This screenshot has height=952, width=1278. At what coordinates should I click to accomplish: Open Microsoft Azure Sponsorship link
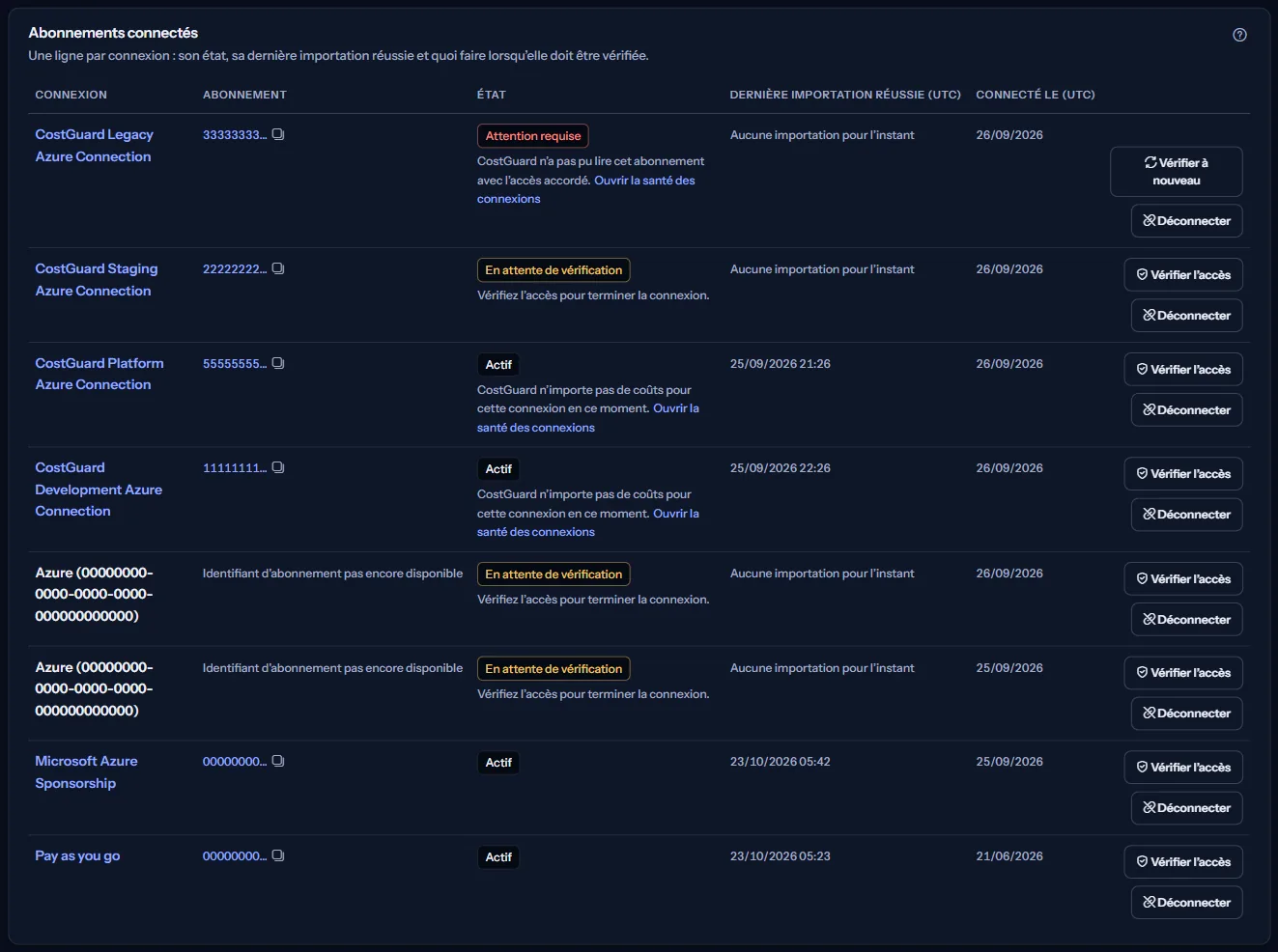(x=86, y=772)
